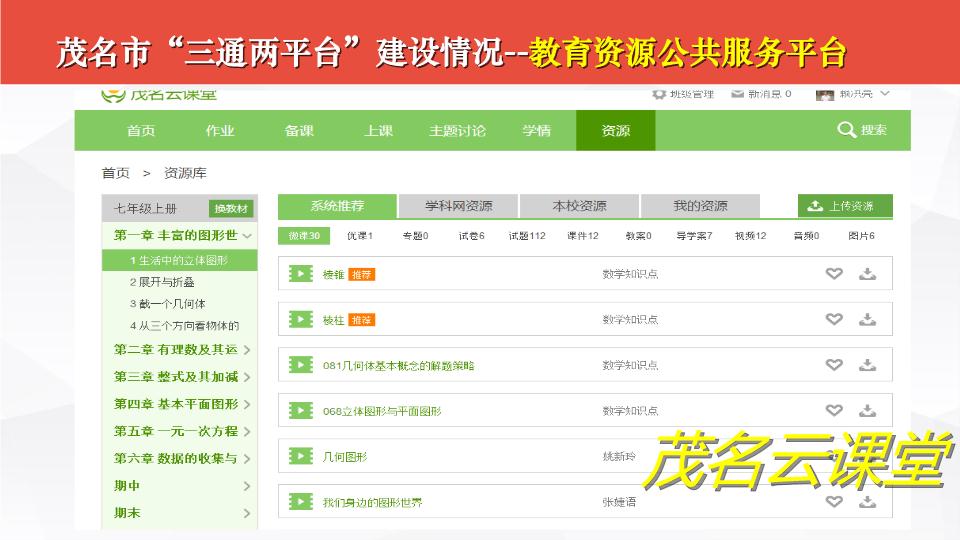Click the search magnifier icon in navigation bar
Screen dimensions: 960x540
[846, 130]
